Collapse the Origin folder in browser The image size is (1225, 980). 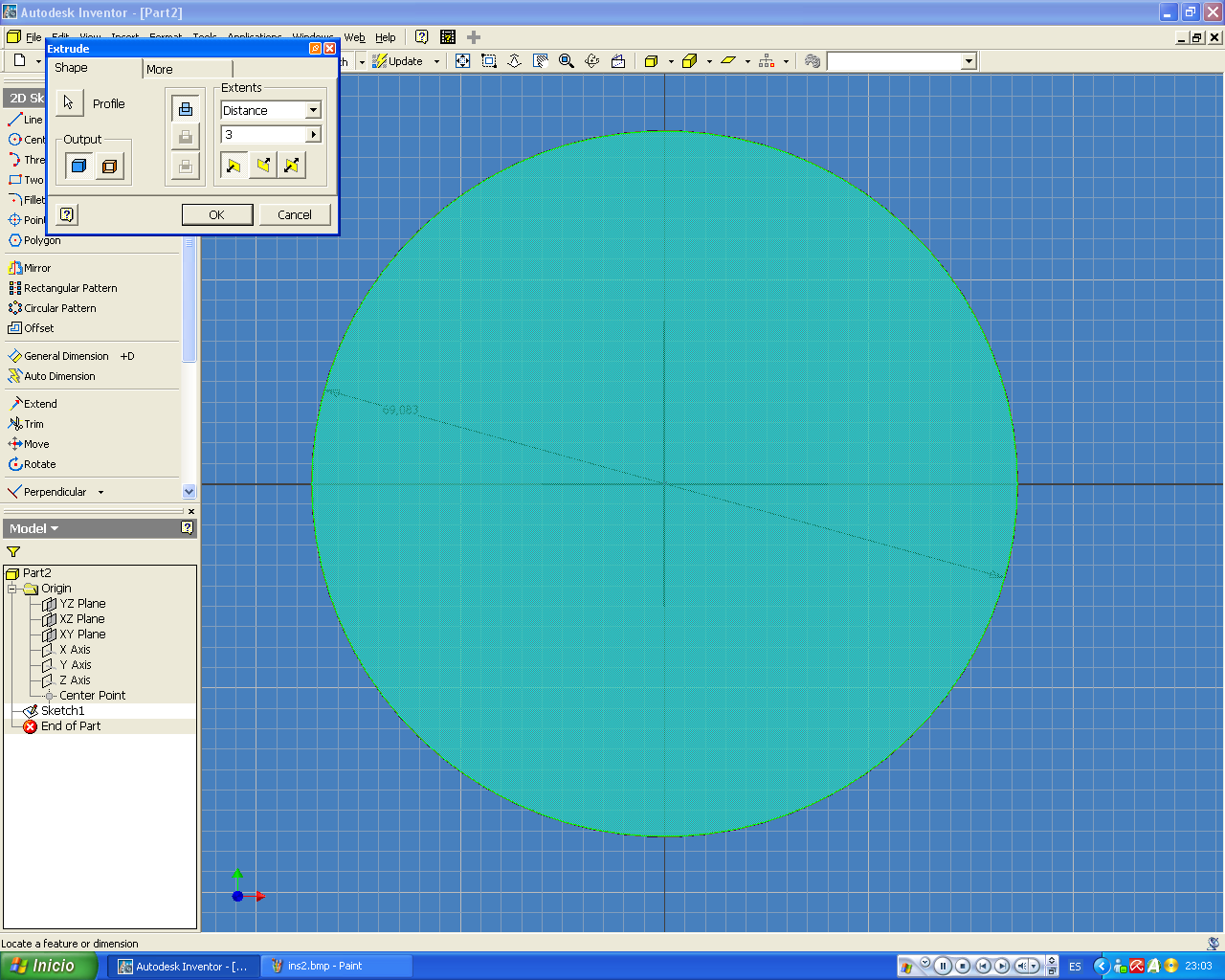coord(12,589)
